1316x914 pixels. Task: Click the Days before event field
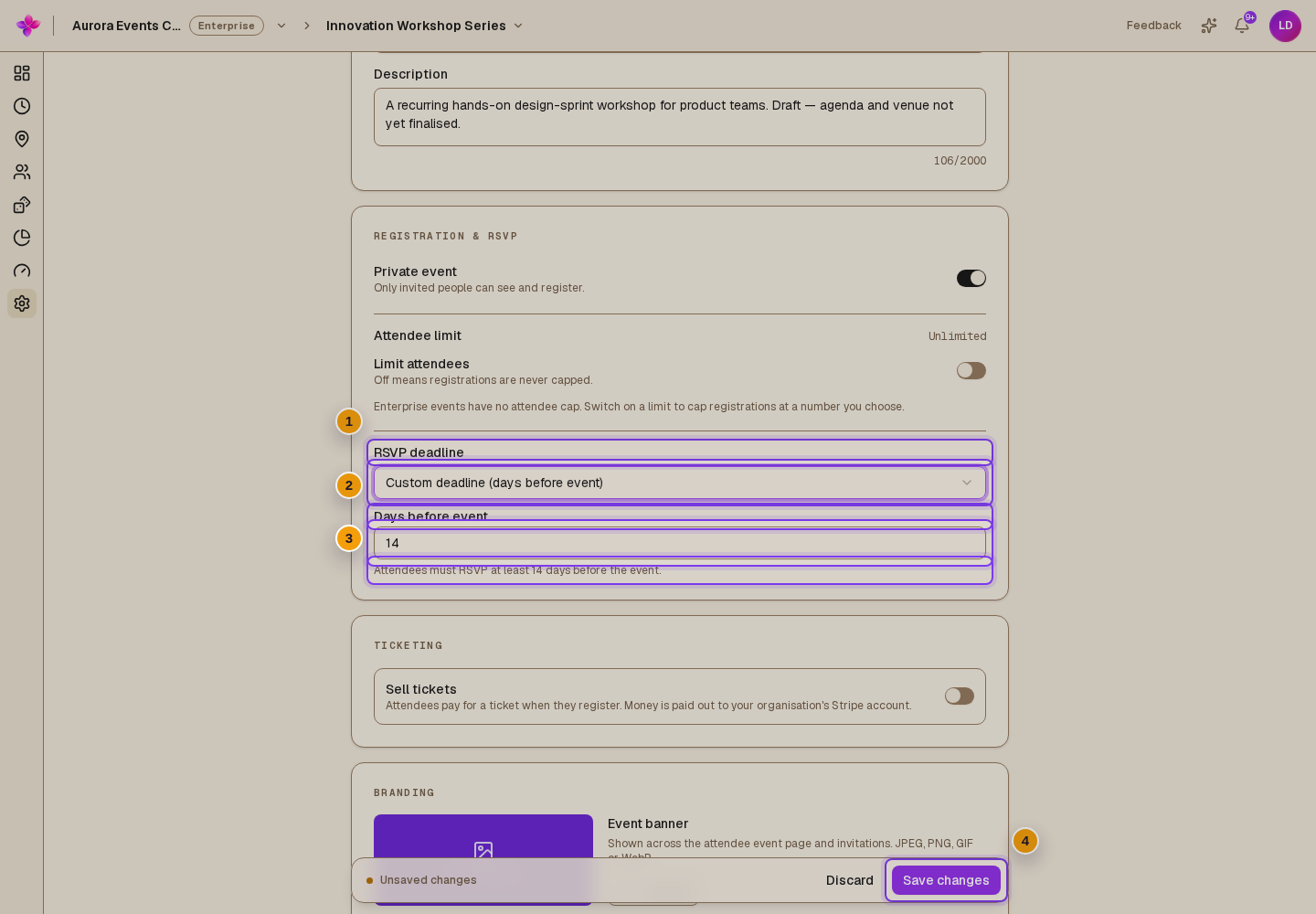tap(680, 543)
